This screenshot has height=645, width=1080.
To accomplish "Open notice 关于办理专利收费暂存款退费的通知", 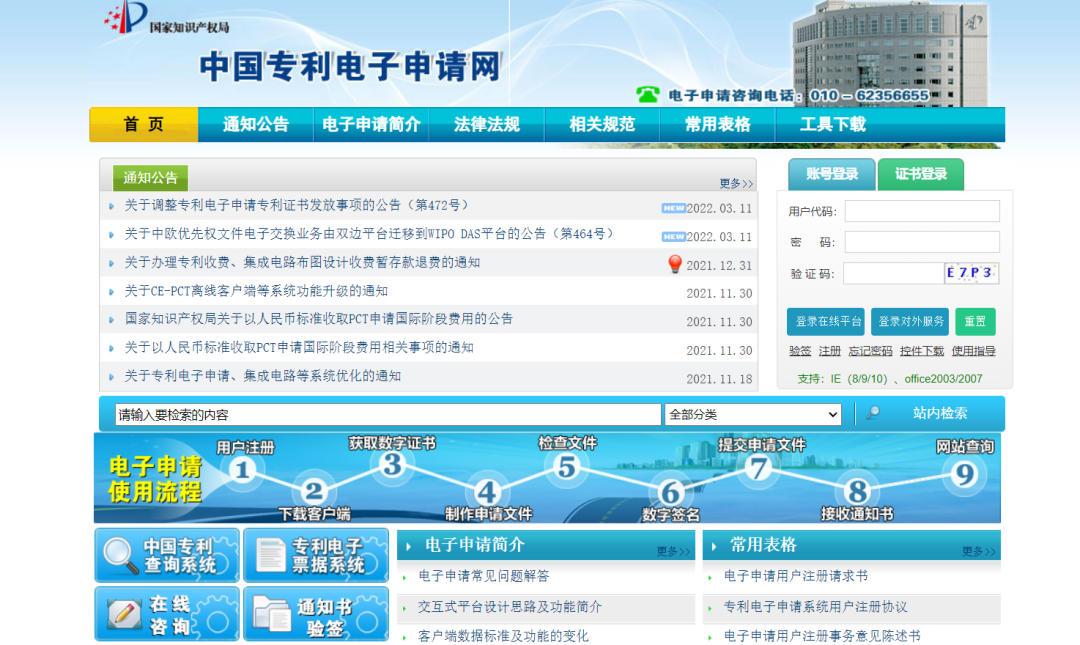I will click(302, 263).
